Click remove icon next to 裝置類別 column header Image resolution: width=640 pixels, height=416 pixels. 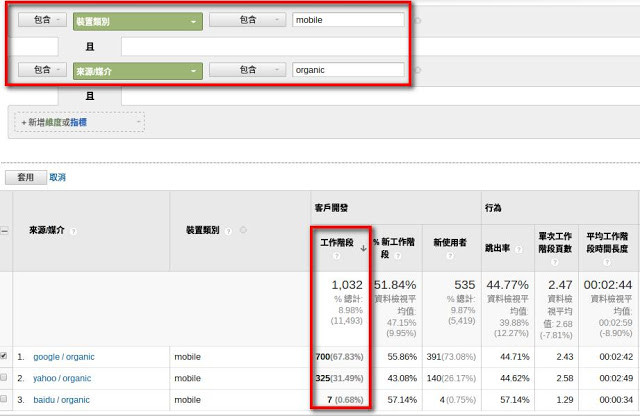pyautogui.click(x=243, y=229)
